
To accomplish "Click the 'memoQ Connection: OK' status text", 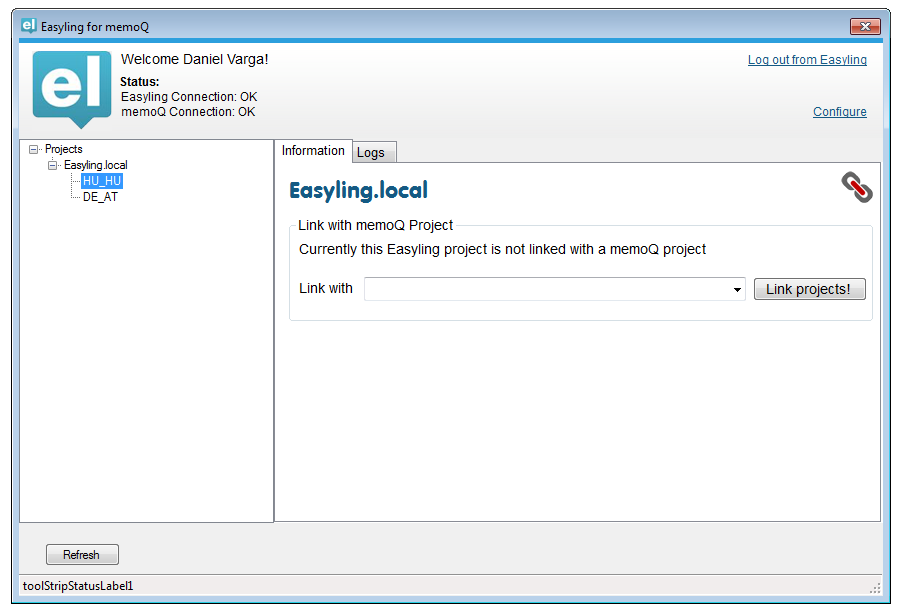I will 188,111.
